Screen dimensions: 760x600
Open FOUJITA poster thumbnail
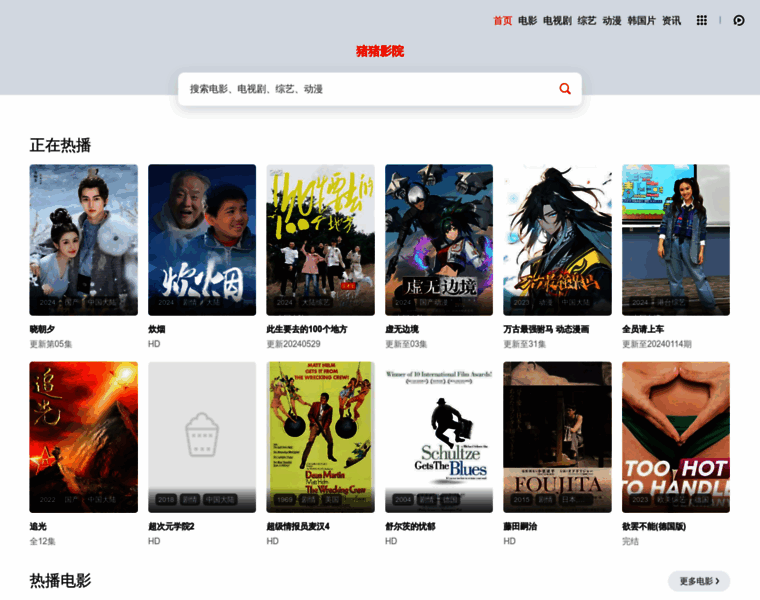(557, 437)
